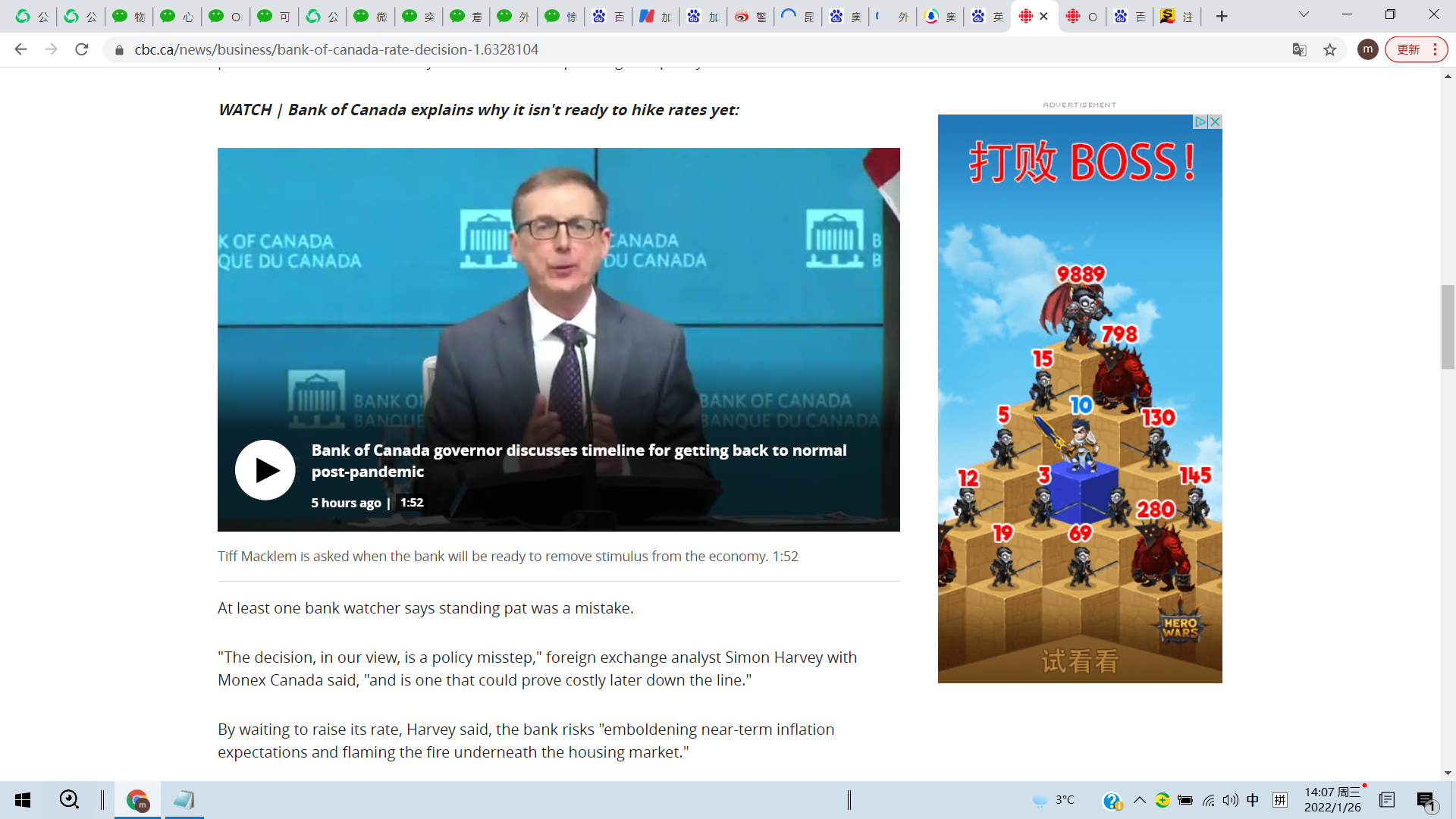Go back to the previous page
Screen dimensions: 1456x819
[20, 49]
